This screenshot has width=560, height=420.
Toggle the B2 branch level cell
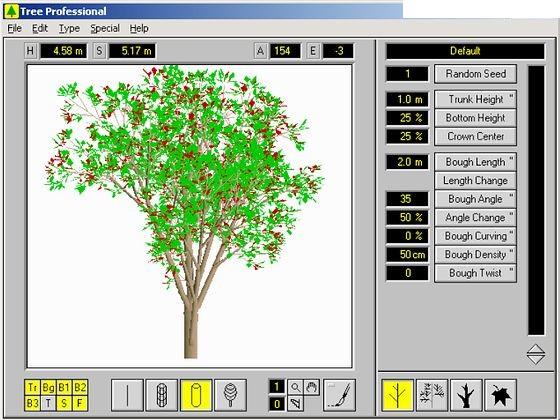[x=80, y=388]
